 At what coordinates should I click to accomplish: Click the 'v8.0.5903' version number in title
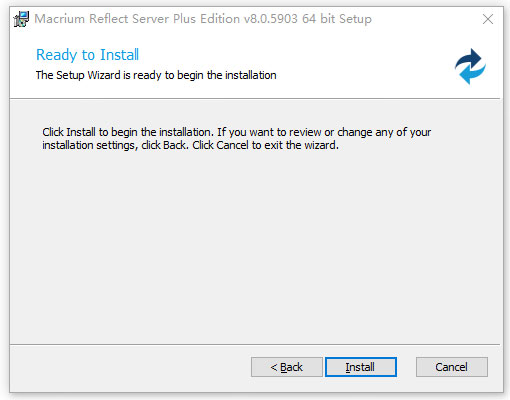coord(271,19)
